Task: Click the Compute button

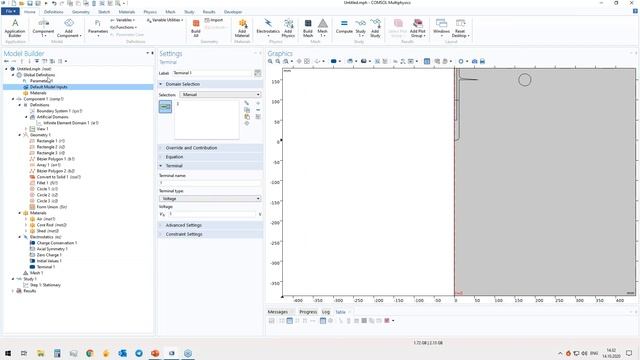Action: 344,26
